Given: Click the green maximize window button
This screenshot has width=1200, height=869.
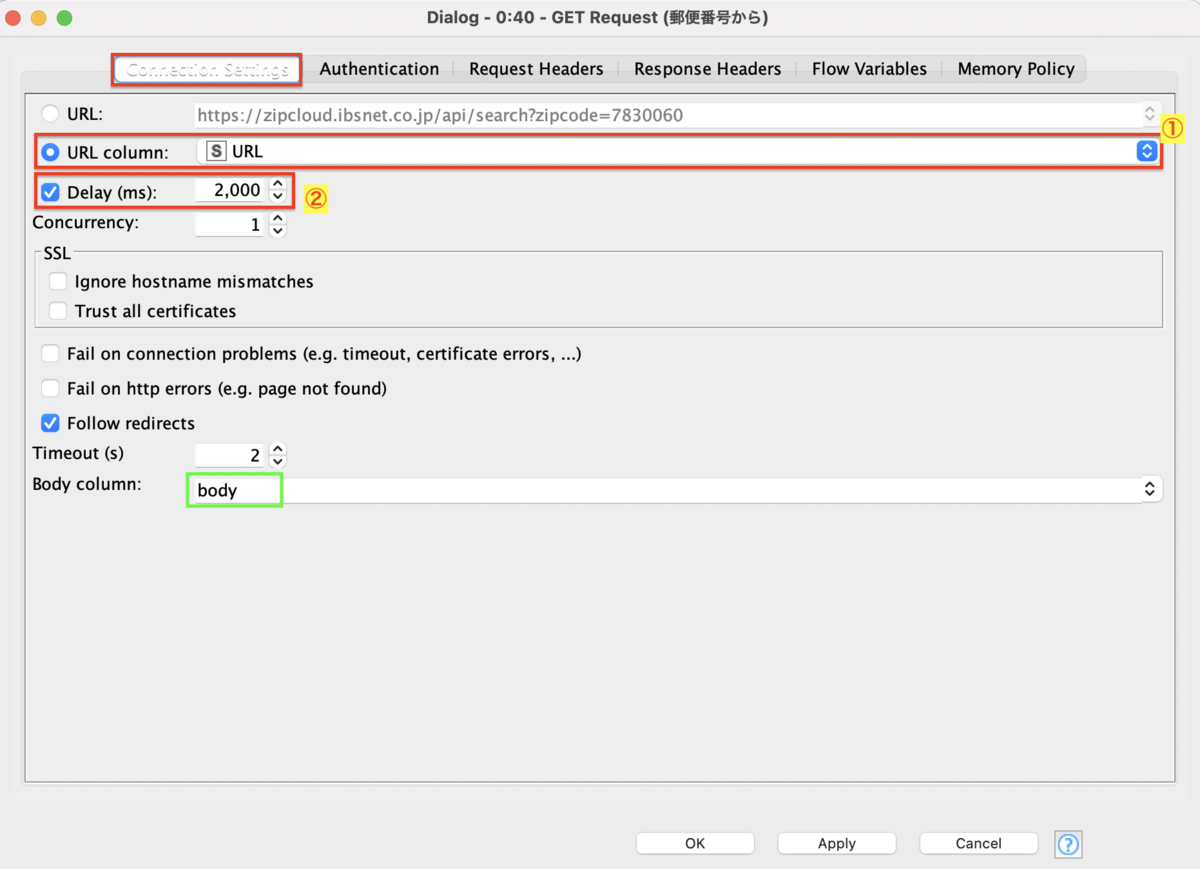Looking at the screenshot, I should click(64, 18).
